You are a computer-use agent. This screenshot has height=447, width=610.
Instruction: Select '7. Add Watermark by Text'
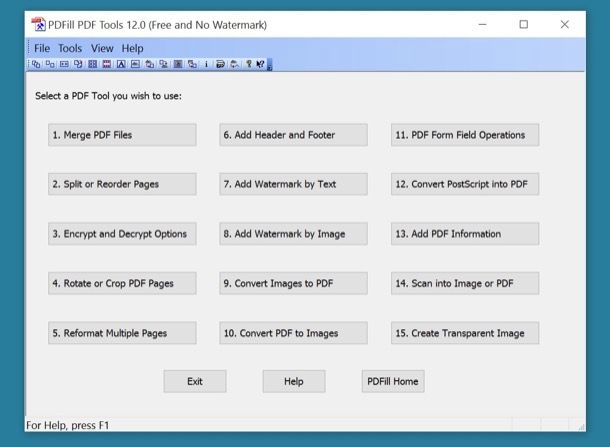(293, 184)
